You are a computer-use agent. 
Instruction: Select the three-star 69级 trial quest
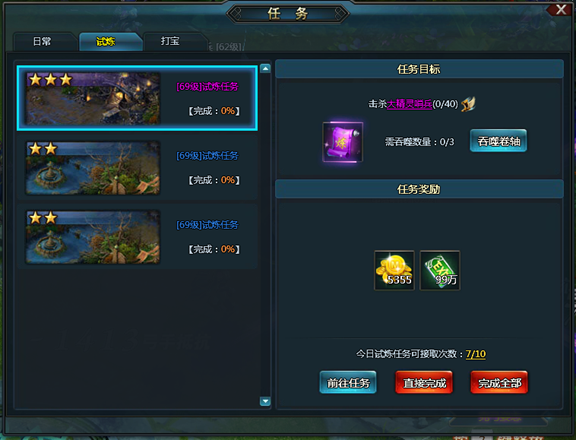[x=137, y=98]
